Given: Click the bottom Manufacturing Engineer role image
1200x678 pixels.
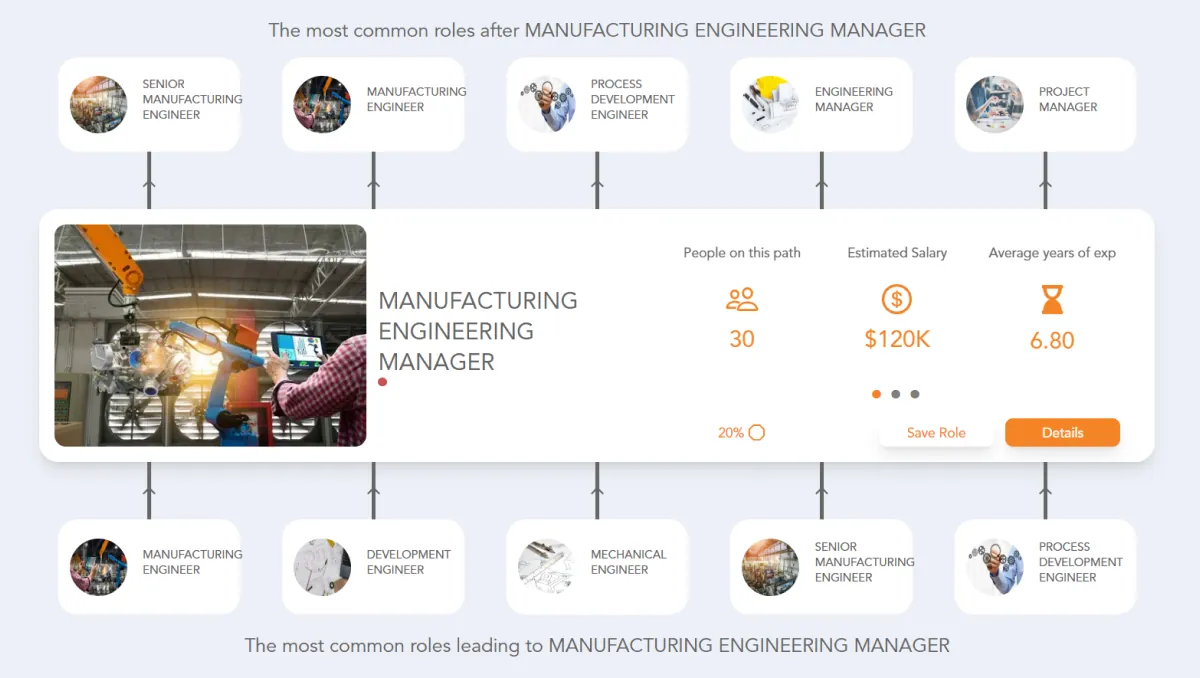Looking at the screenshot, I should pos(99,567).
